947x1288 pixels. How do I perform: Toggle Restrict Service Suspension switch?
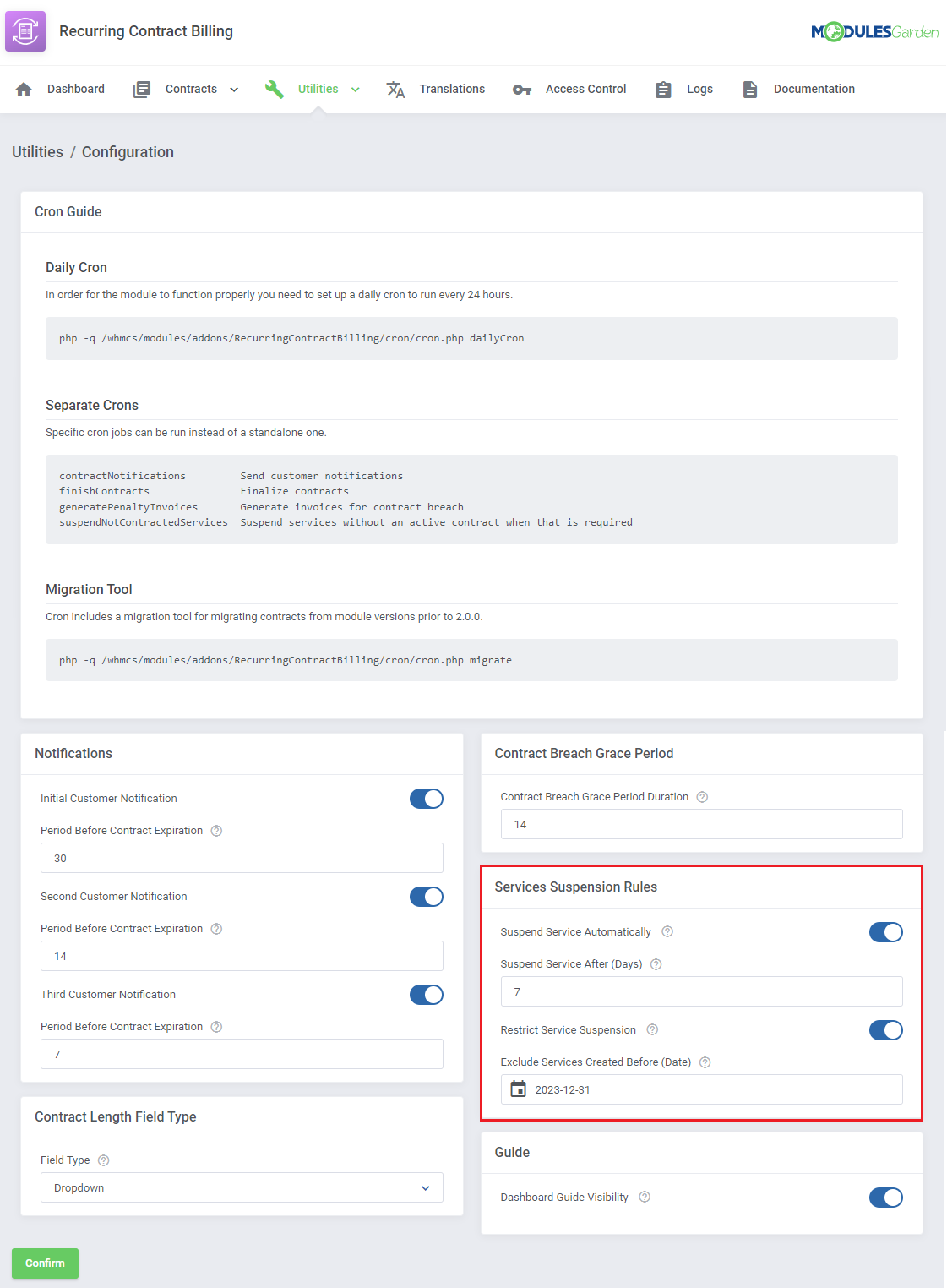[886, 1030]
